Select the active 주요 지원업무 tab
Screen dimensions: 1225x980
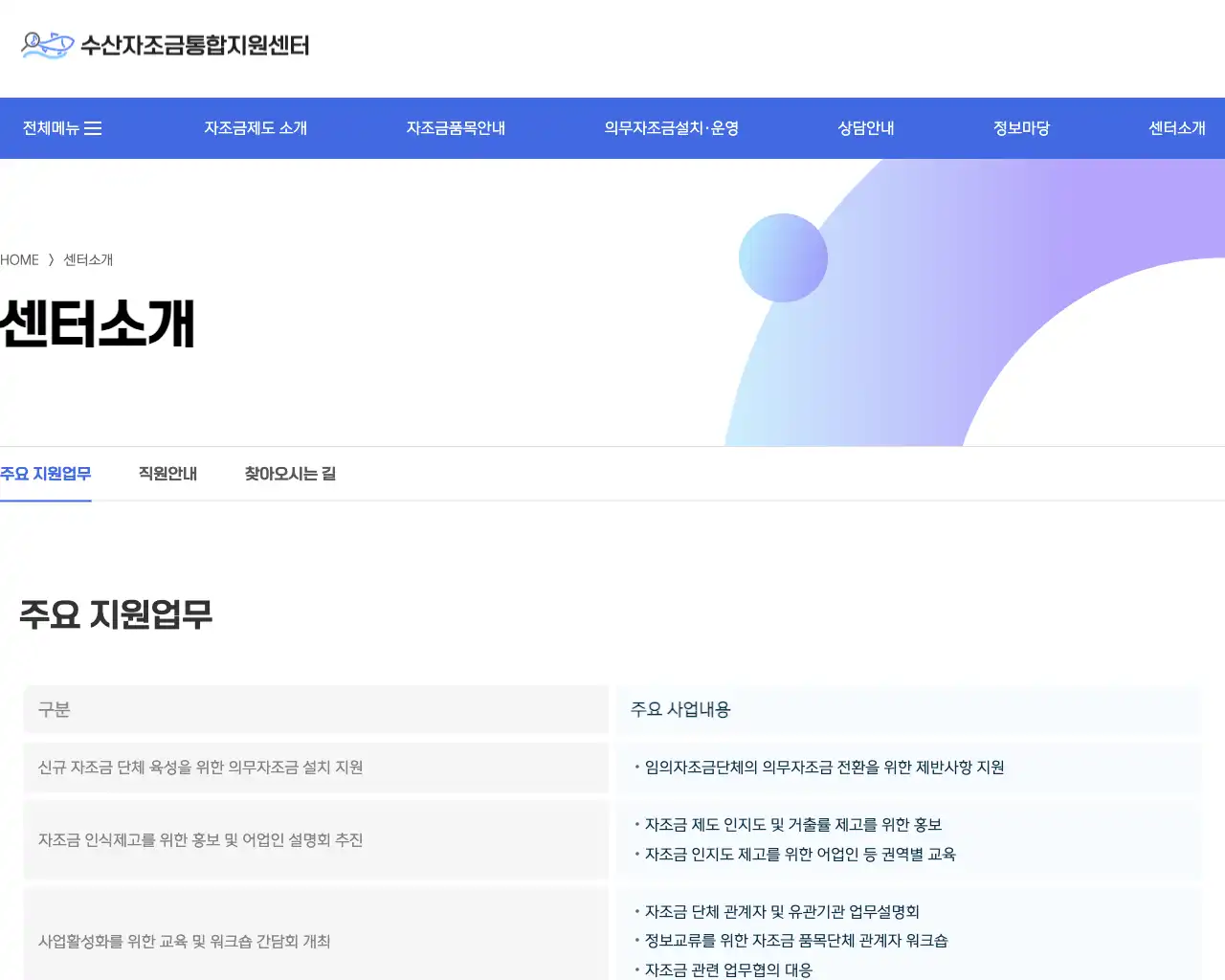(x=46, y=473)
